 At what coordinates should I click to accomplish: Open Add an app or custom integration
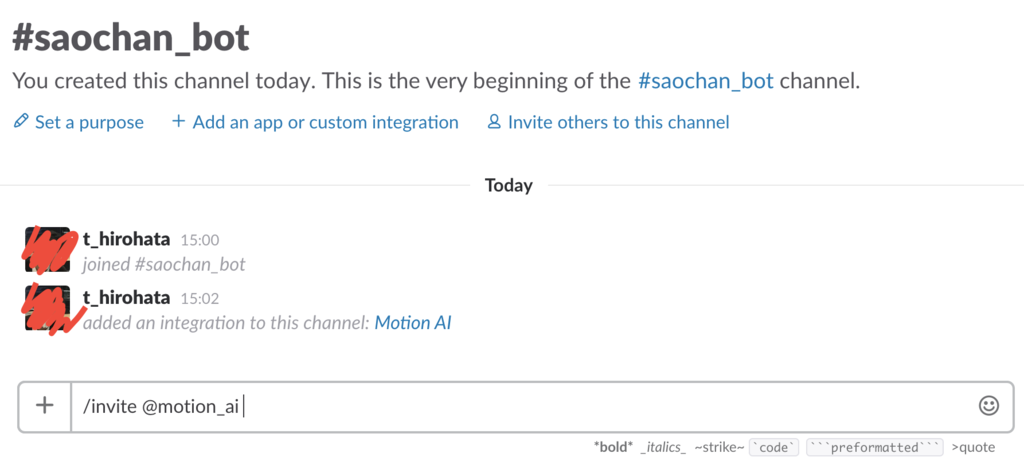click(325, 122)
